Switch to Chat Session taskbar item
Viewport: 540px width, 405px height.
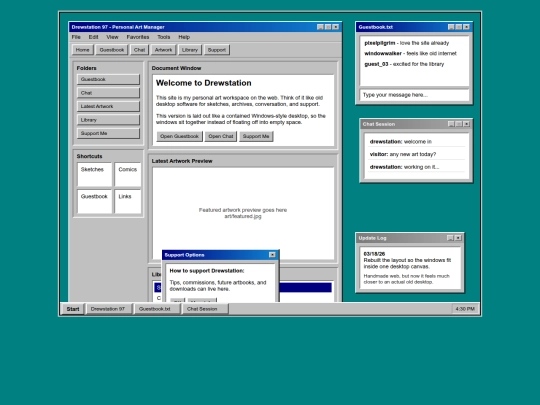(x=205, y=309)
